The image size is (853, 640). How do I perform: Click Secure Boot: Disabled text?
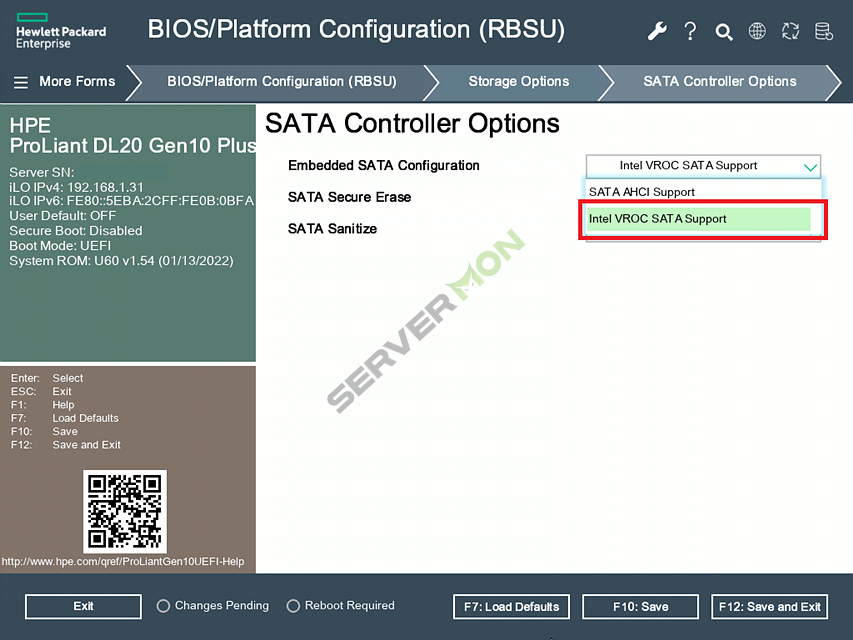[76, 231]
